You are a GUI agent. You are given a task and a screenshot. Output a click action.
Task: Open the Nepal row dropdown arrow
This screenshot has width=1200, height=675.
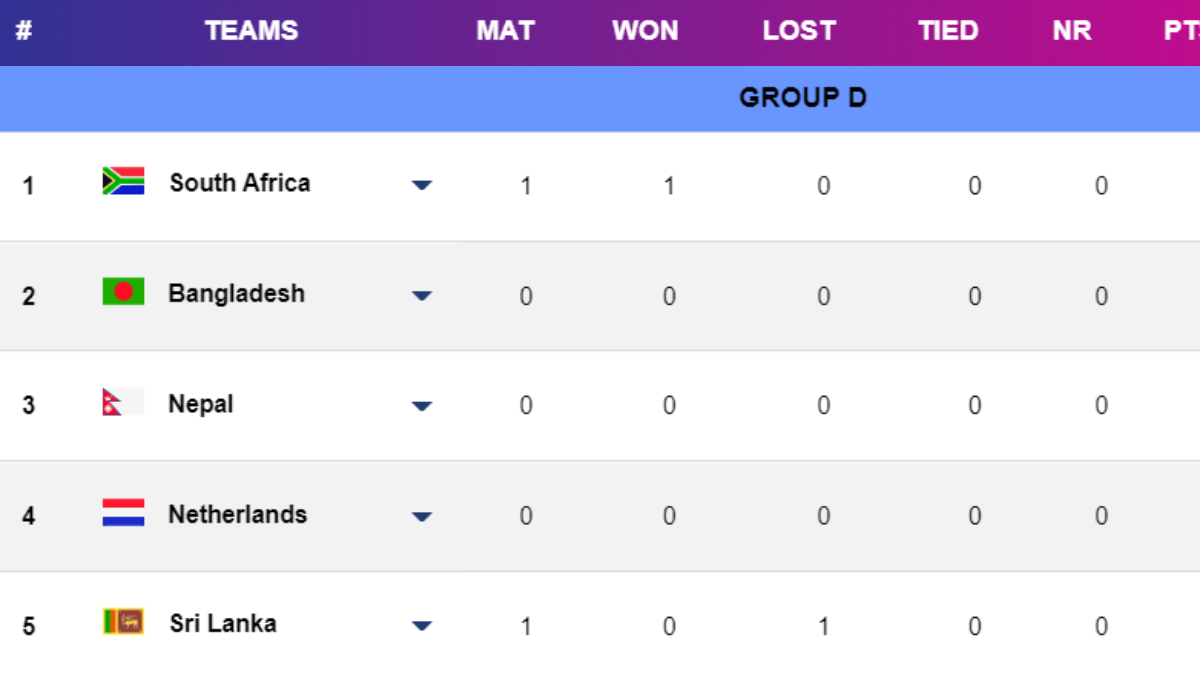coord(422,406)
